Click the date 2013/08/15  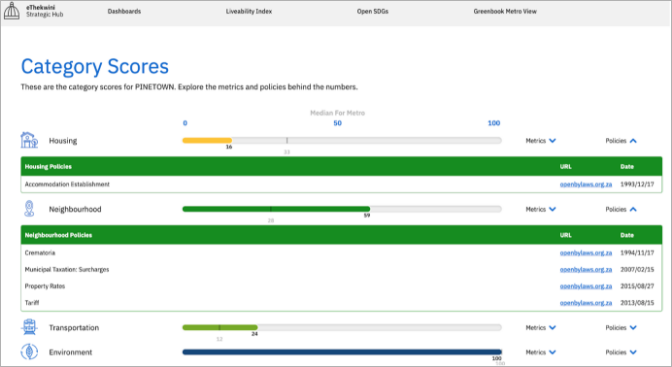tap(637, 303)
